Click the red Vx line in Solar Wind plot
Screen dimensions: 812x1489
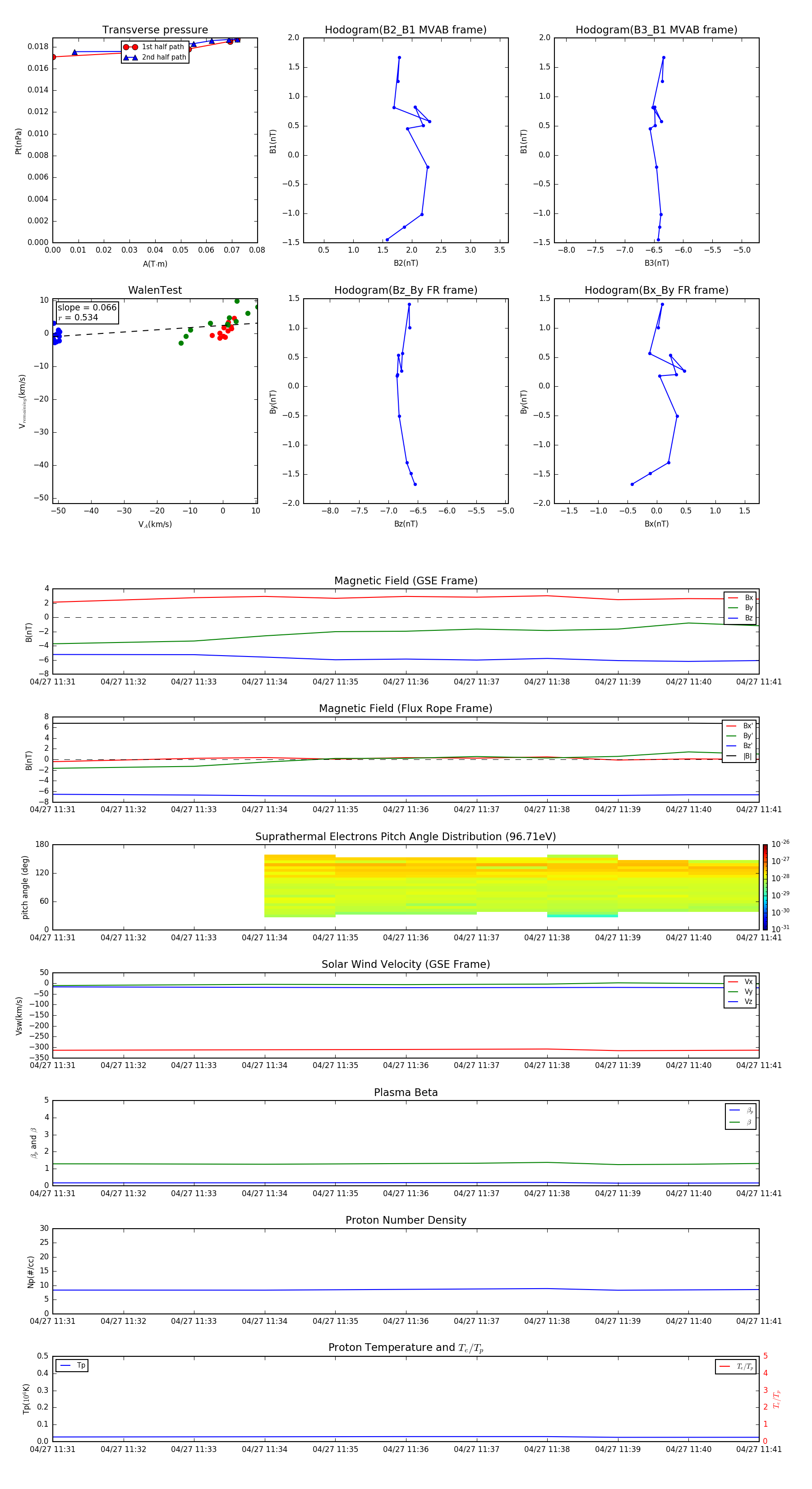tap(406, 1049)
